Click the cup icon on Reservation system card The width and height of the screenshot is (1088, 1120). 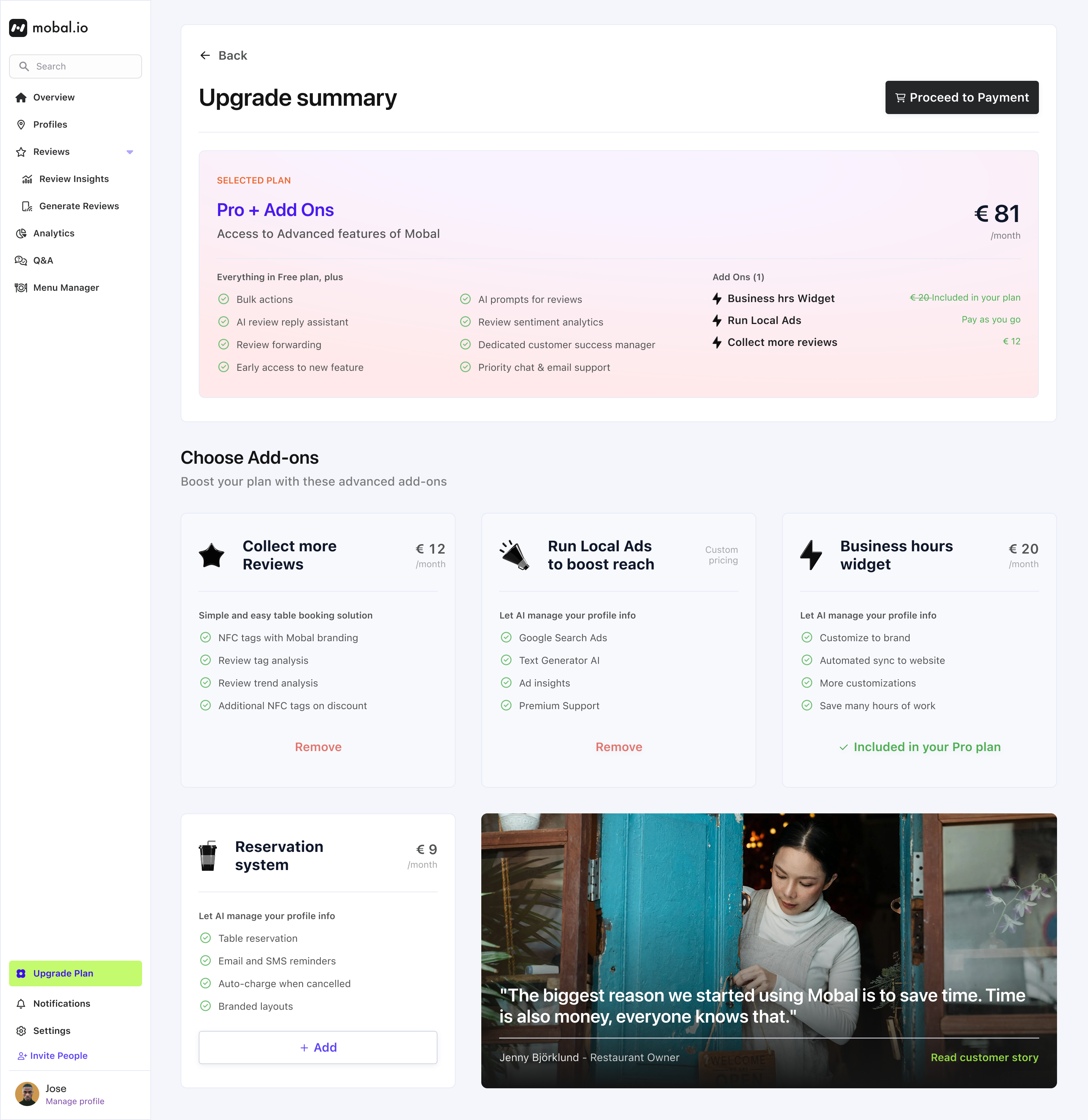pyautogui.click(x=207, y=855)
